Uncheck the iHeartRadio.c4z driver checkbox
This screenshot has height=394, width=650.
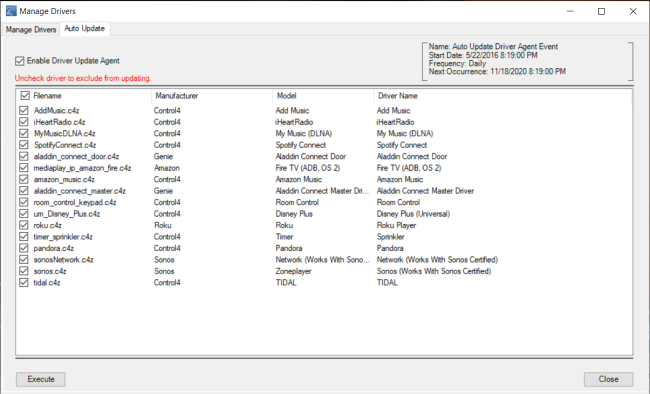(x=24, y=122)
